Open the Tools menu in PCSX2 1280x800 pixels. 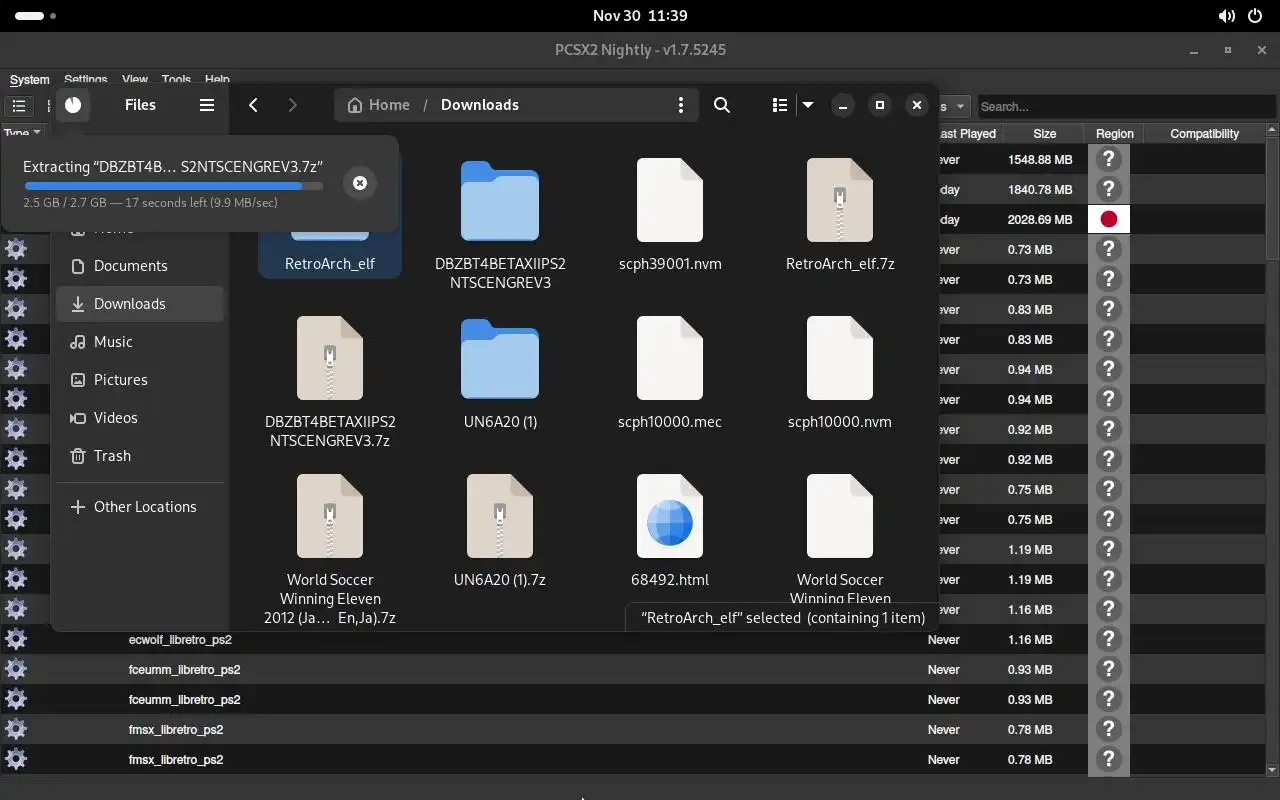pos(176,79)
